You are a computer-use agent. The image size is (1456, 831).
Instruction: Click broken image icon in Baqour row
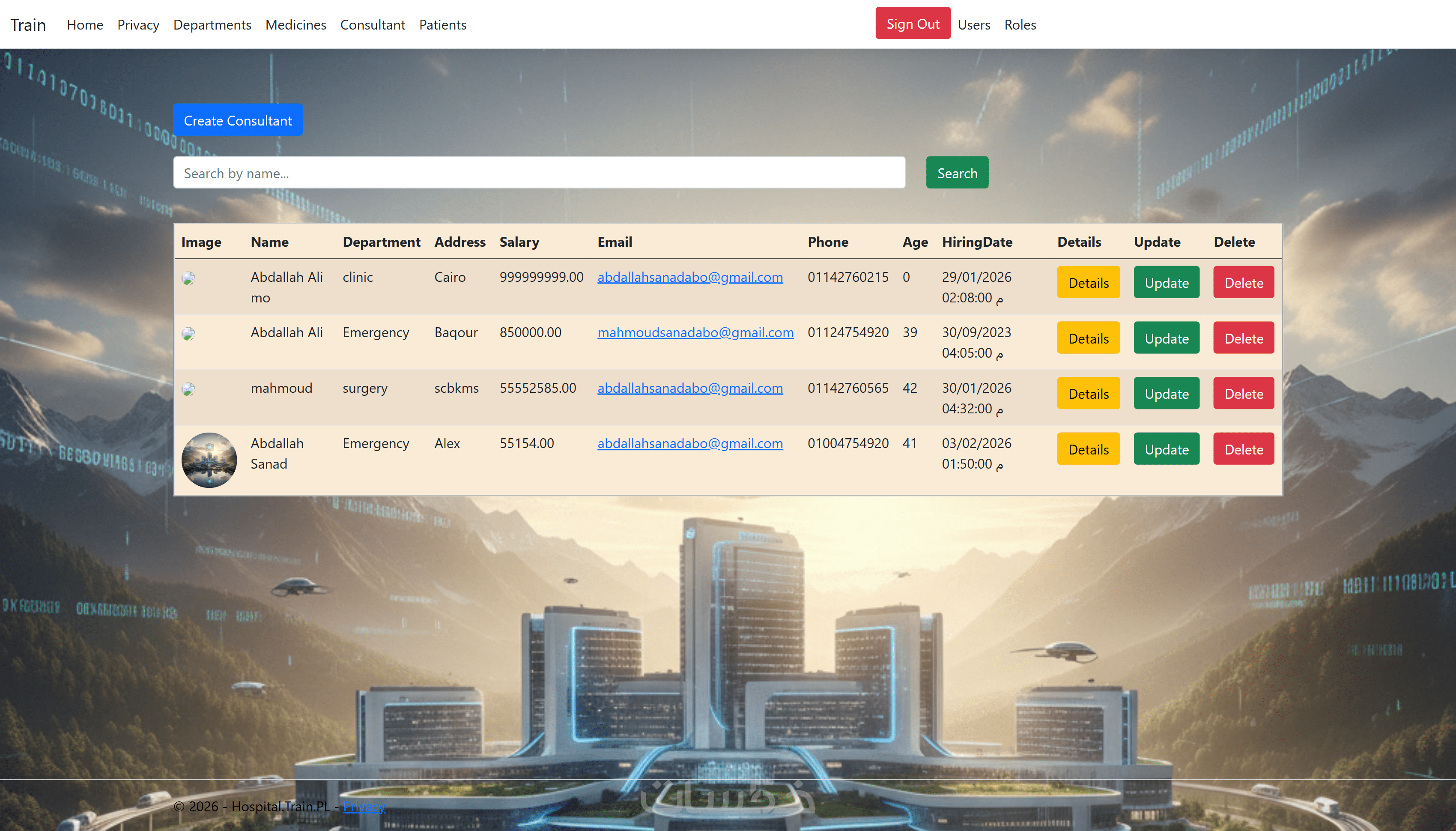pyautogui.click(x=188, y=333)
